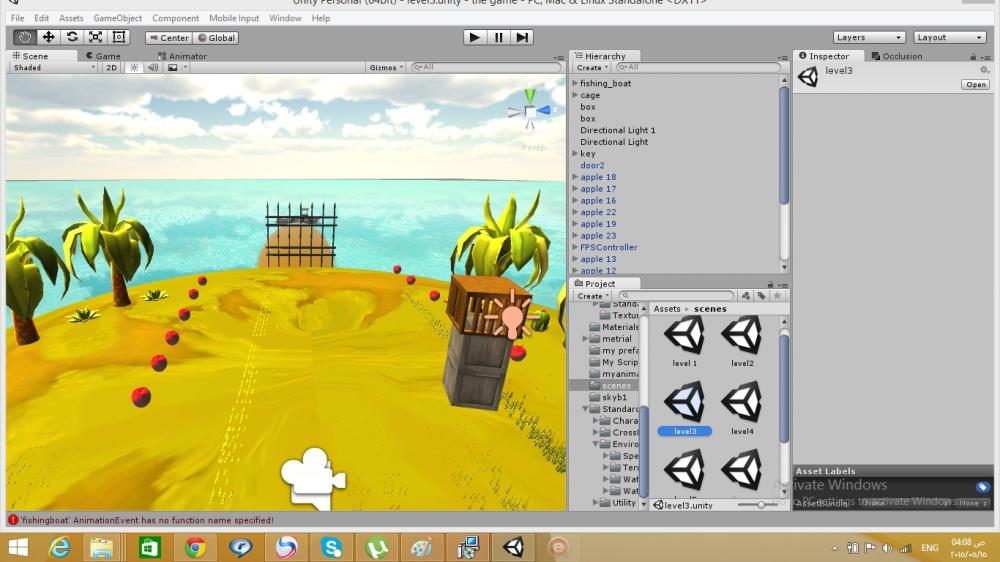Screen dimensions: 1000x562
Task: Switch to the Occlusion tab
Action: [x=897, y=55]
